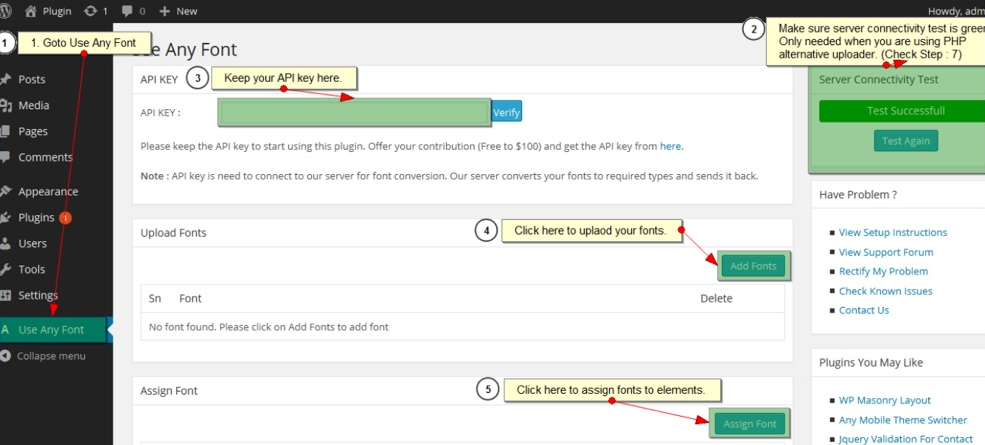Open View Support Forum link

pyautogui.click(x=886, y=252)
